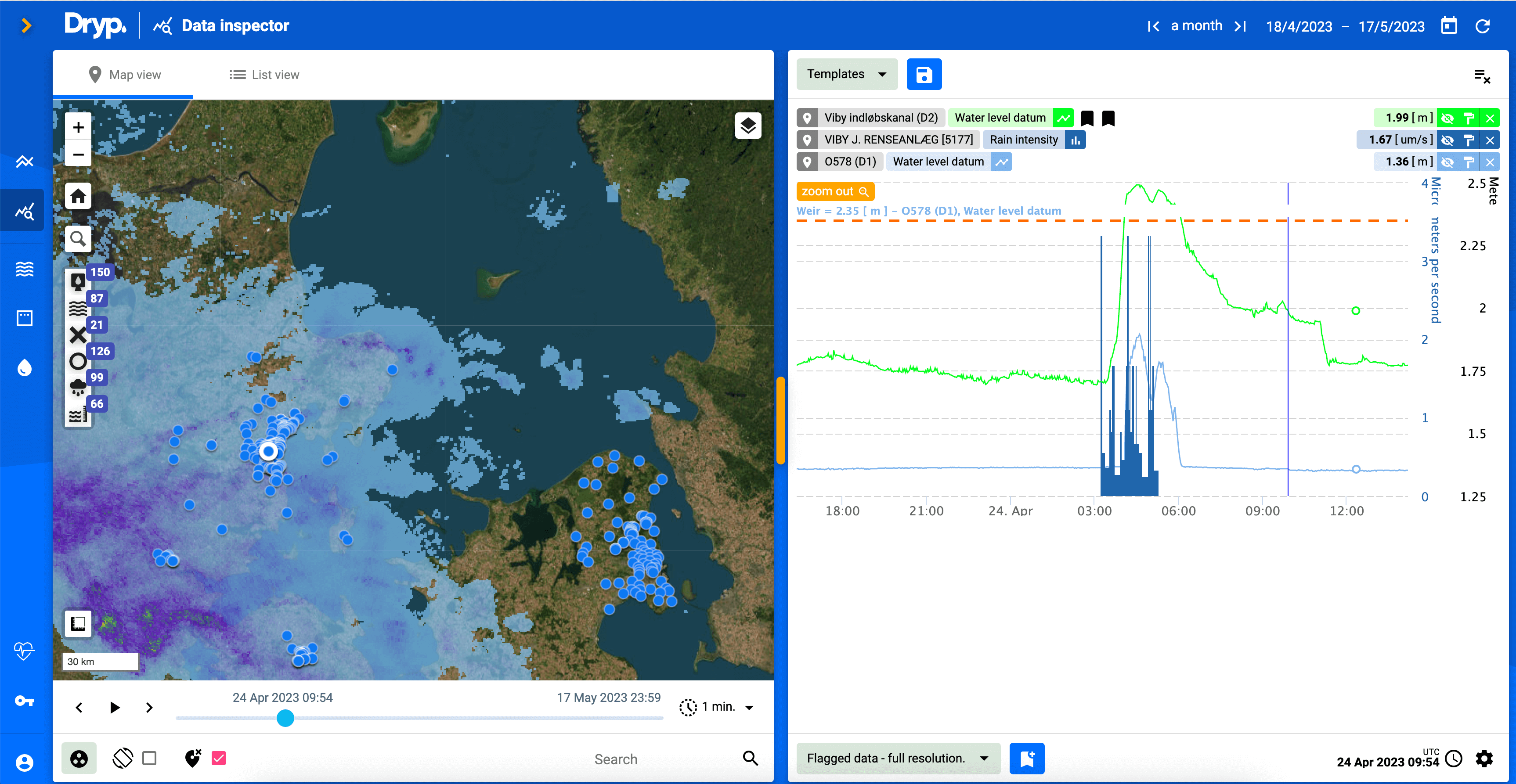The image size is (1516, 784).
Task: Hide the O578 (D1) 1.36 m series
Action: pyautogui.click(x=1448, y=162)
